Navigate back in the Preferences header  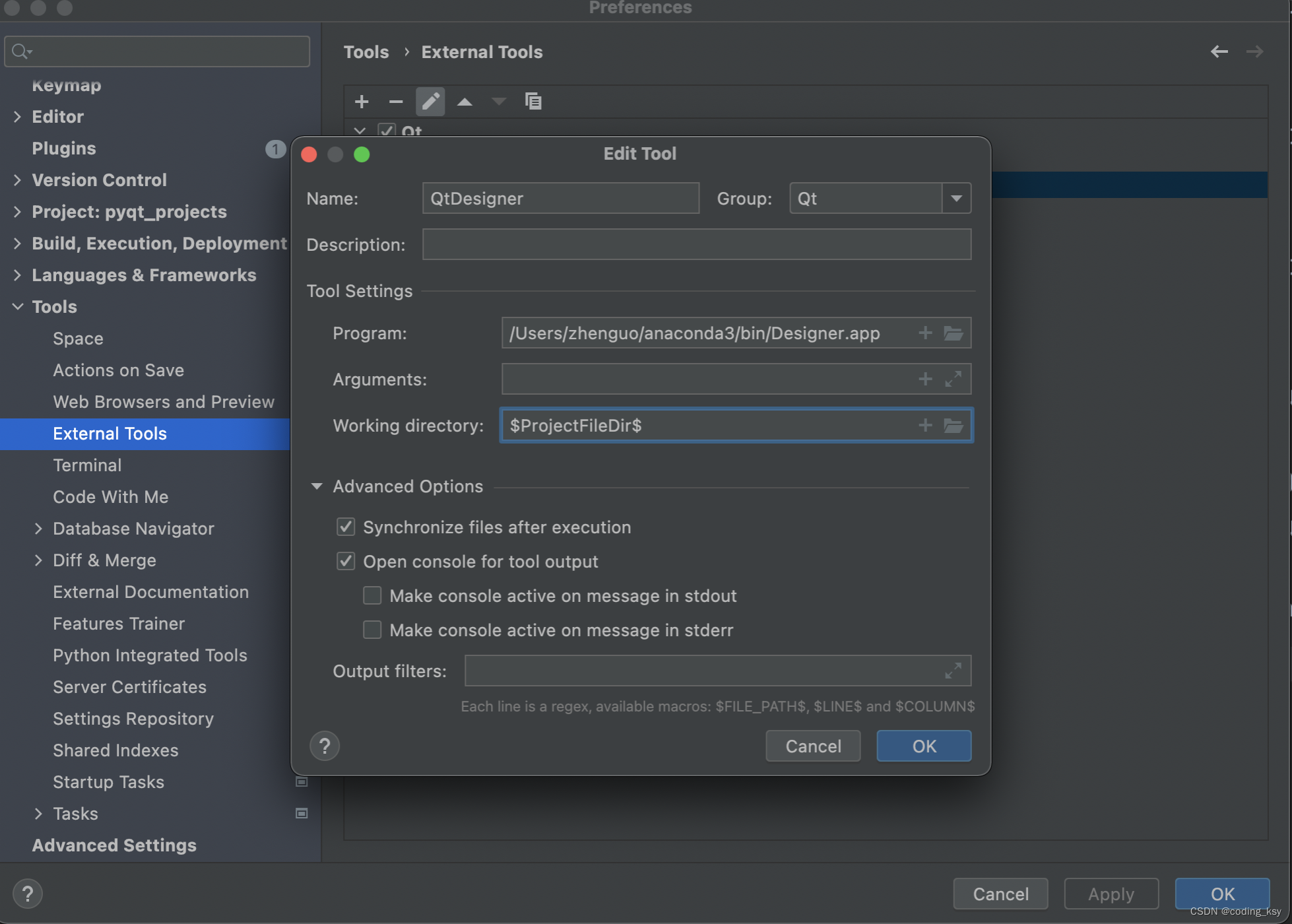pyautogui.click(x=1219, y=51)
